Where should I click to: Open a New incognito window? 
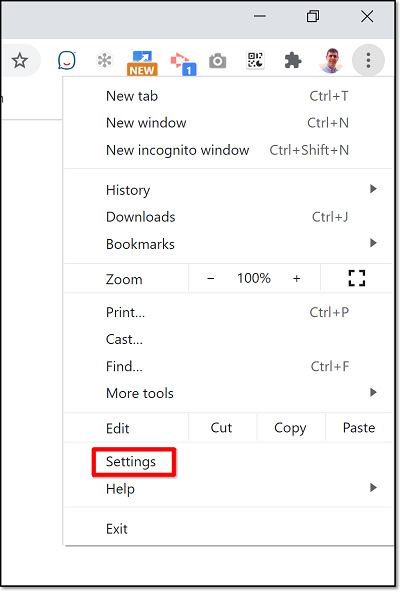(x=228, y=150)
